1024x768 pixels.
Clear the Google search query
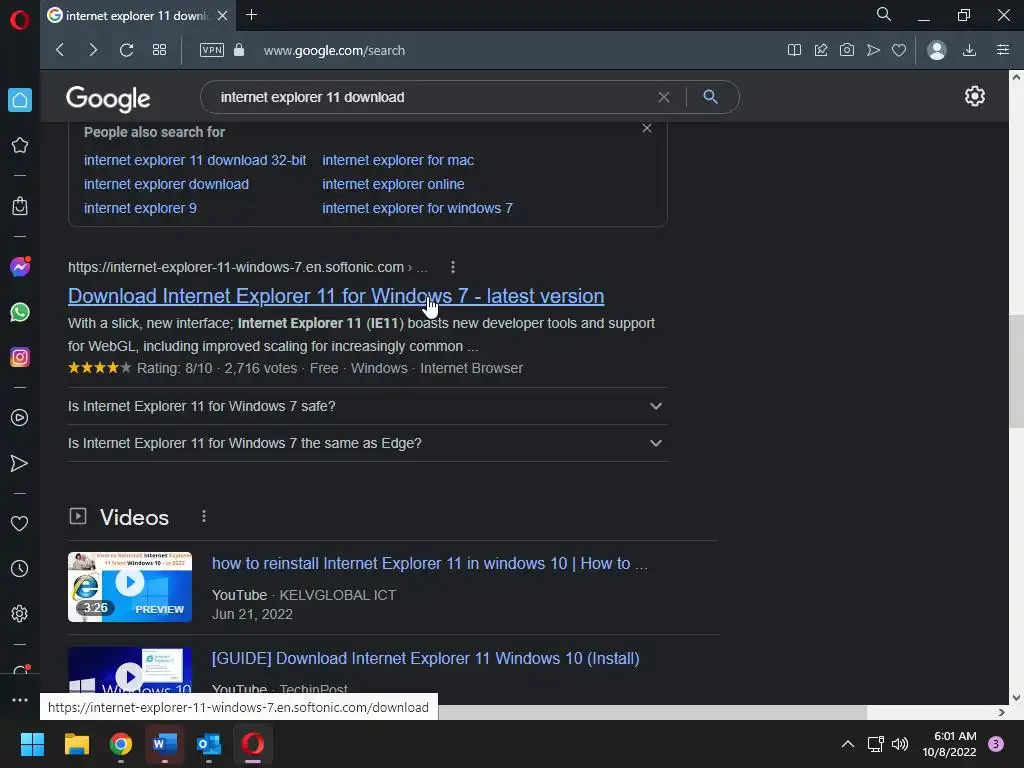(x=664, y=97)
